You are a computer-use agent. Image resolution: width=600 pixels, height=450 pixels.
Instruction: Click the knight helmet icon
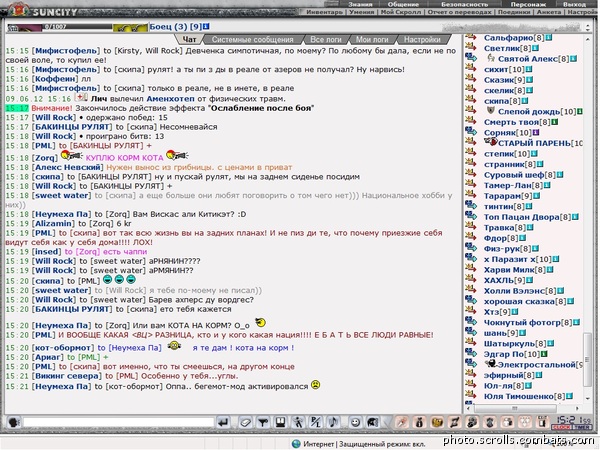click(373, 422)
